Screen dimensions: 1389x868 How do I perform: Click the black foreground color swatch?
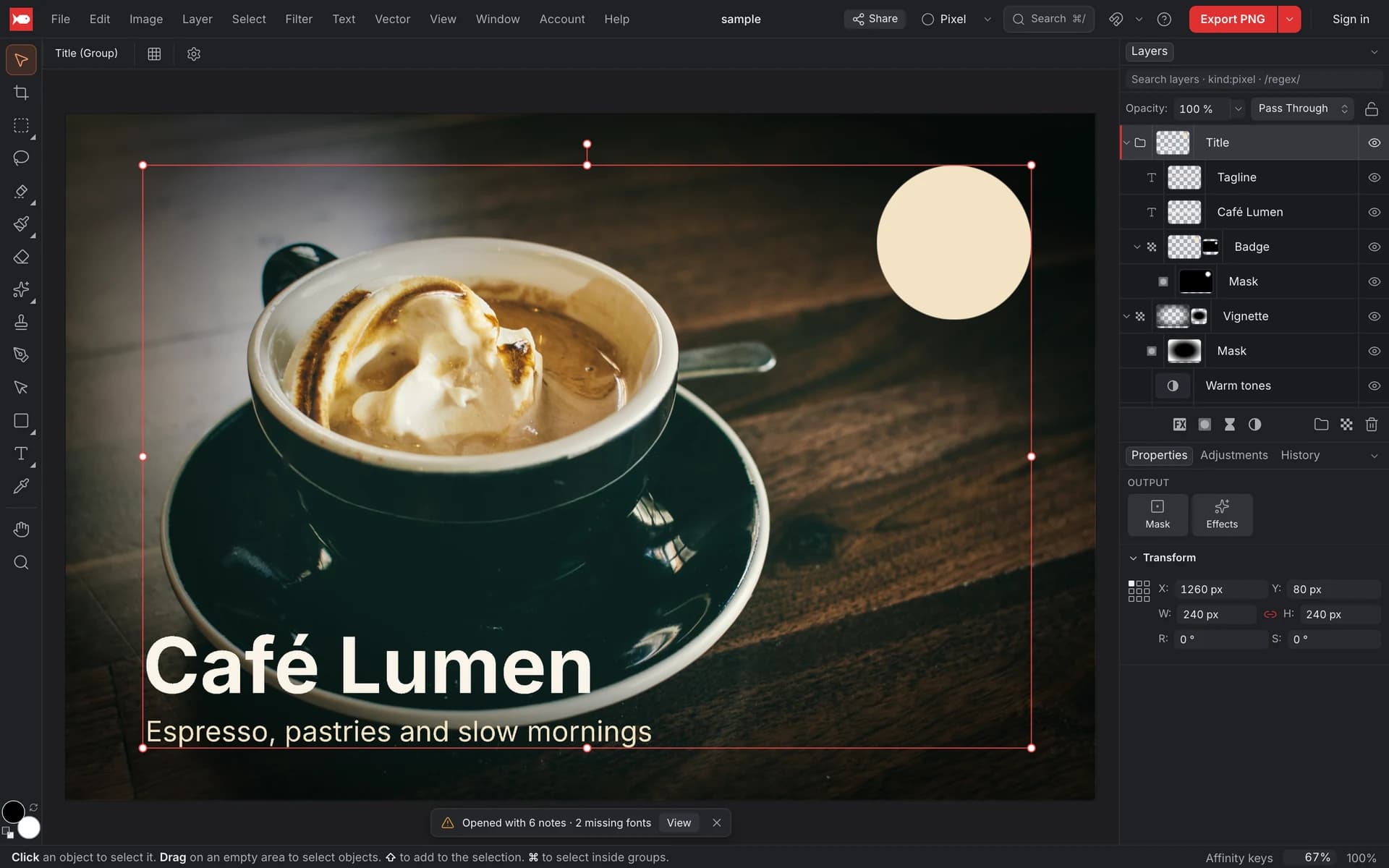click(x=13, y=812)
